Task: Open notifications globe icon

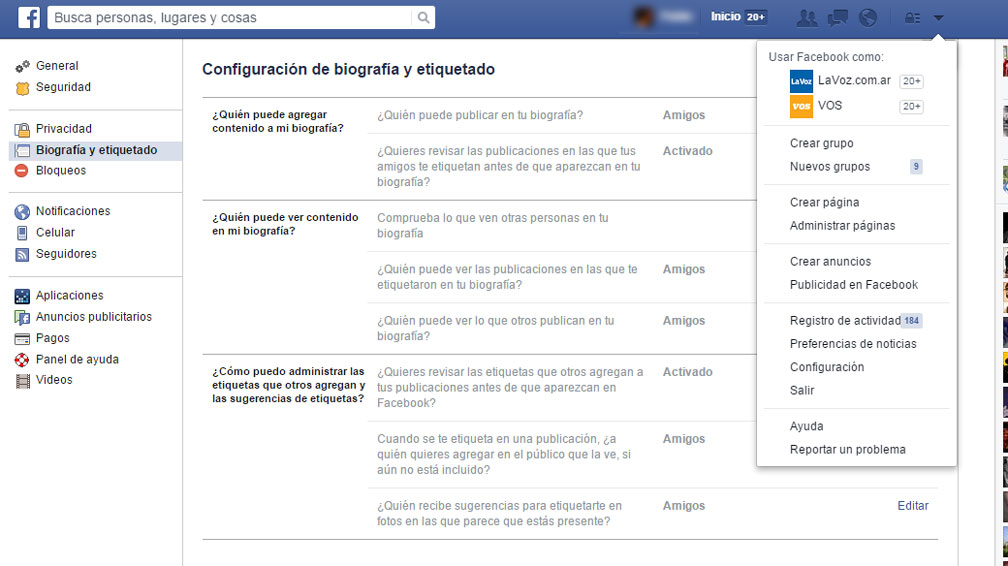Action: tap(868, 17)
